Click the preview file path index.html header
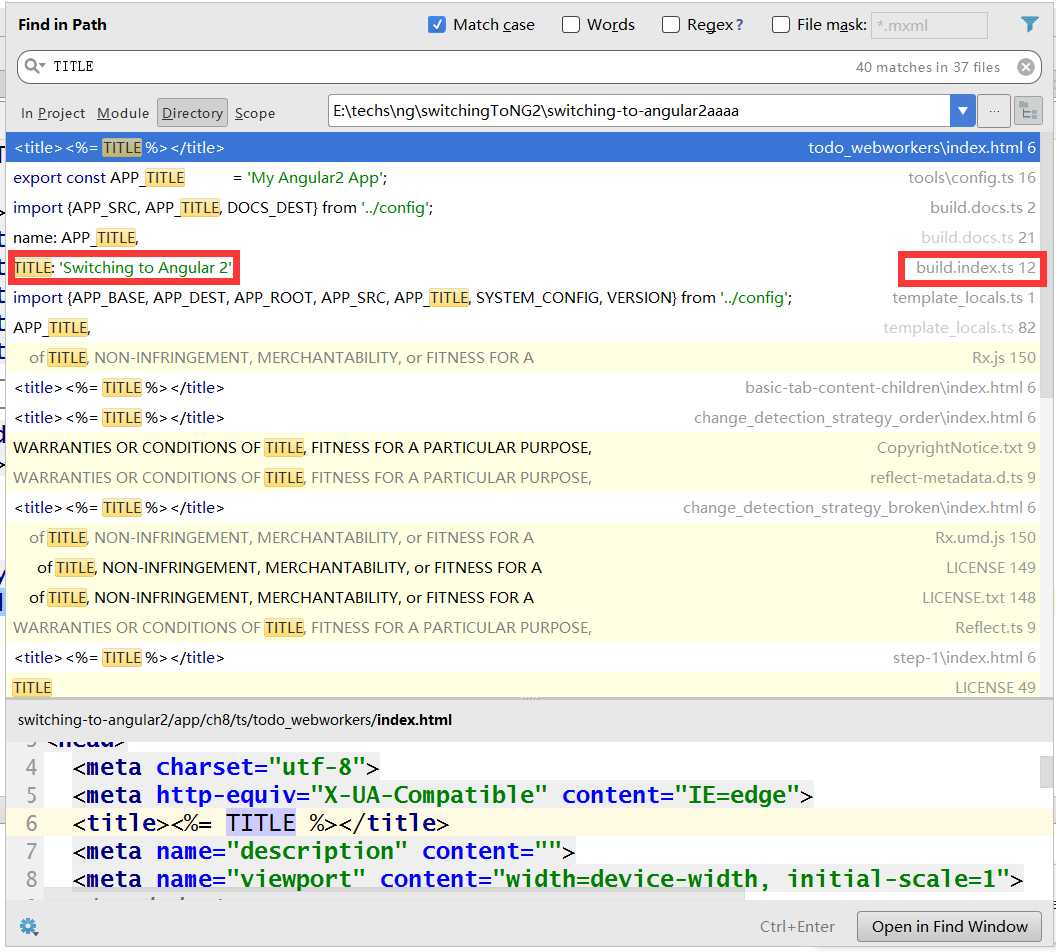1056x952 pixels. (235, 720)
